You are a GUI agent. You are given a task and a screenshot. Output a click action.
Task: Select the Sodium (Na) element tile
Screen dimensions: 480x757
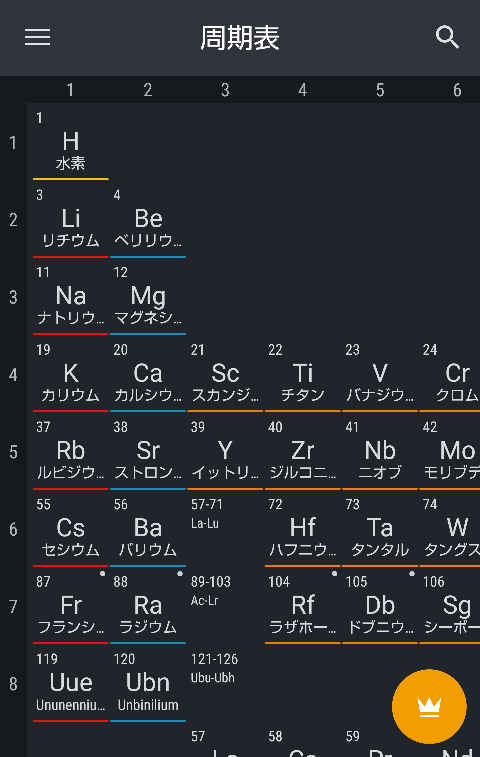pos(71,299)
